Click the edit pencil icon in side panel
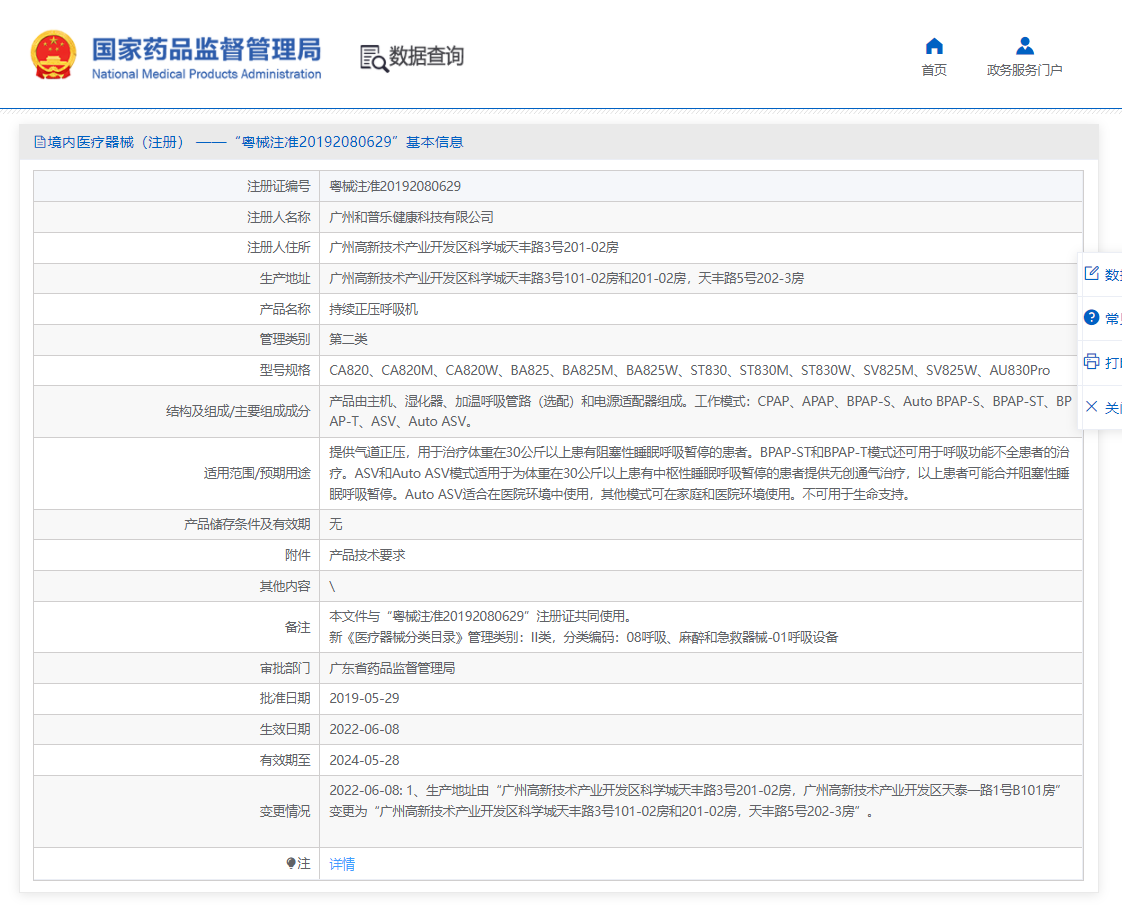The width and height of the screenshot is (1122, 905). coord(1091,273)
